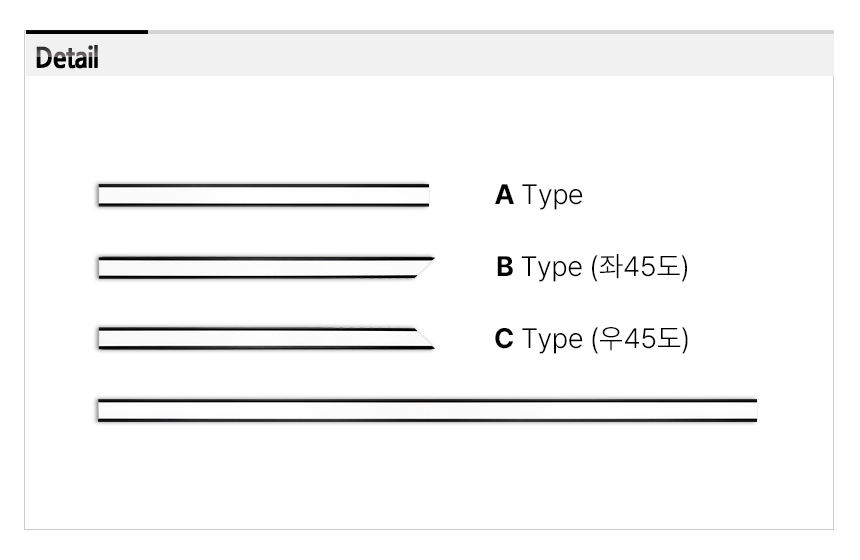Image resolution: width=860 pixels, height=560 pixels.
Task: Click the long full-width bar at bottom
Action: coord(426,410)
